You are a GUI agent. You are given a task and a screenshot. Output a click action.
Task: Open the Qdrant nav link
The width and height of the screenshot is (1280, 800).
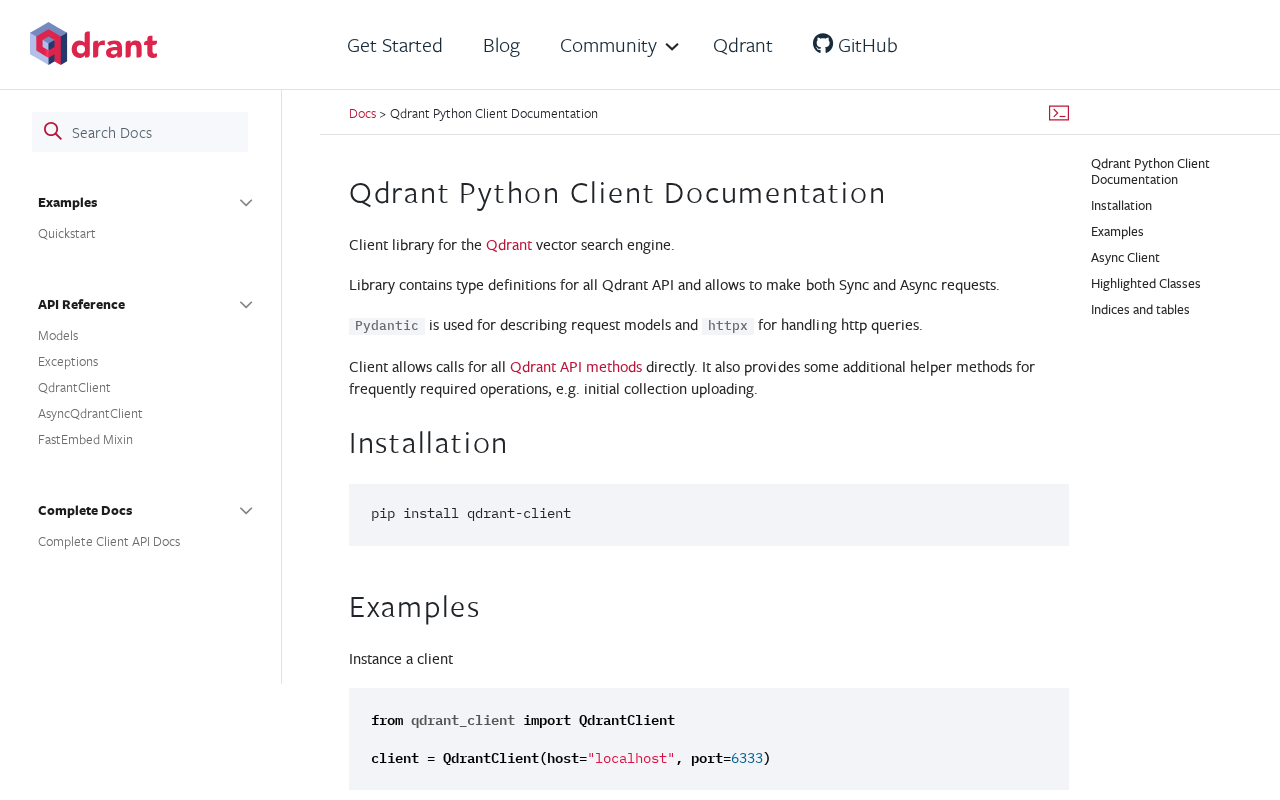click(x=743, y=45)
